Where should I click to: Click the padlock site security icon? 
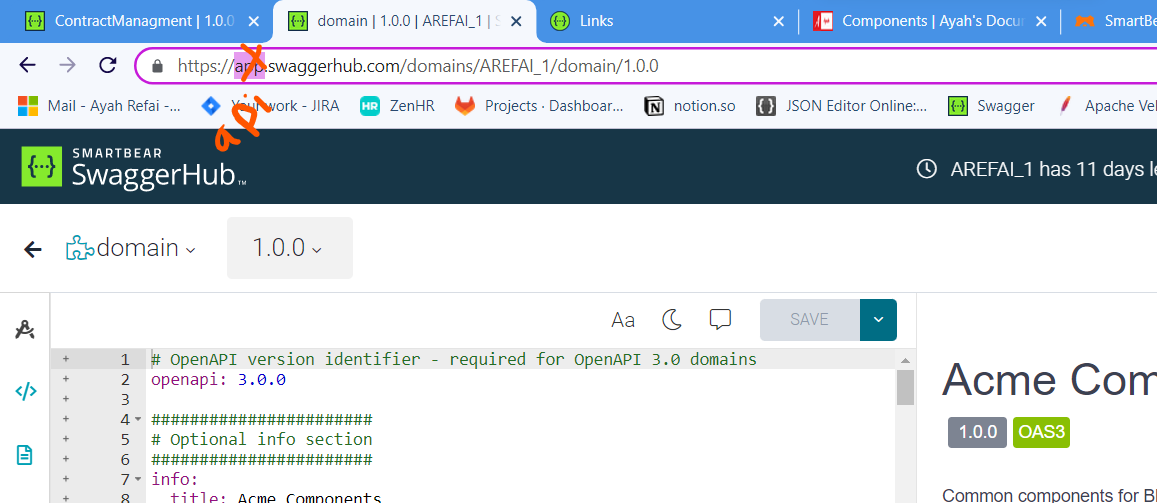(x=157, y=66)
